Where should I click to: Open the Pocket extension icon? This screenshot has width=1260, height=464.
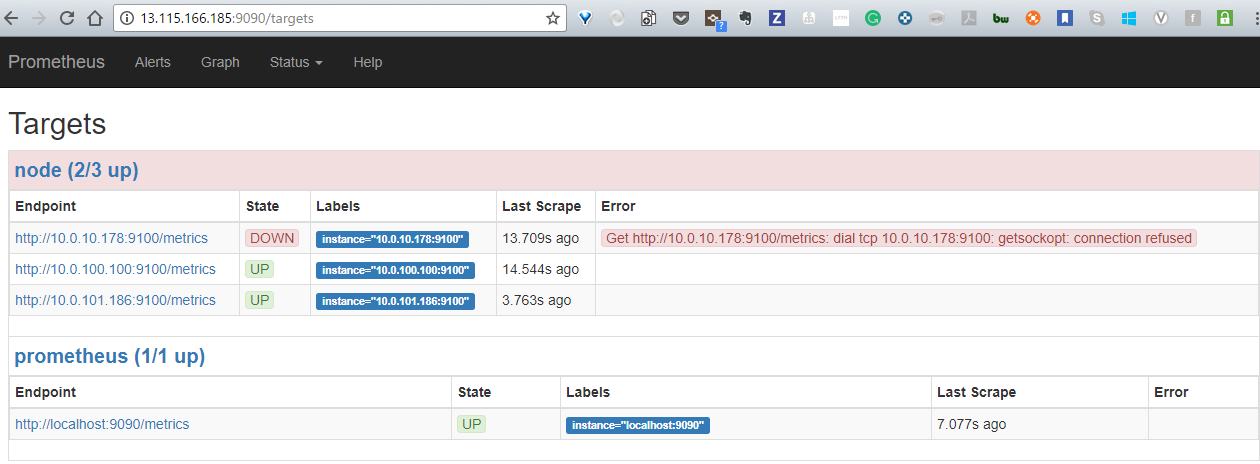pyautogui.click(x=681, y=18)
